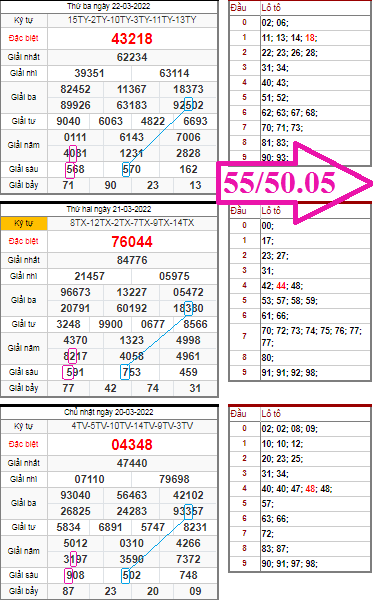Click the blue boxed digit in 502
373x600 pixels.
click(x=125, y=576)
